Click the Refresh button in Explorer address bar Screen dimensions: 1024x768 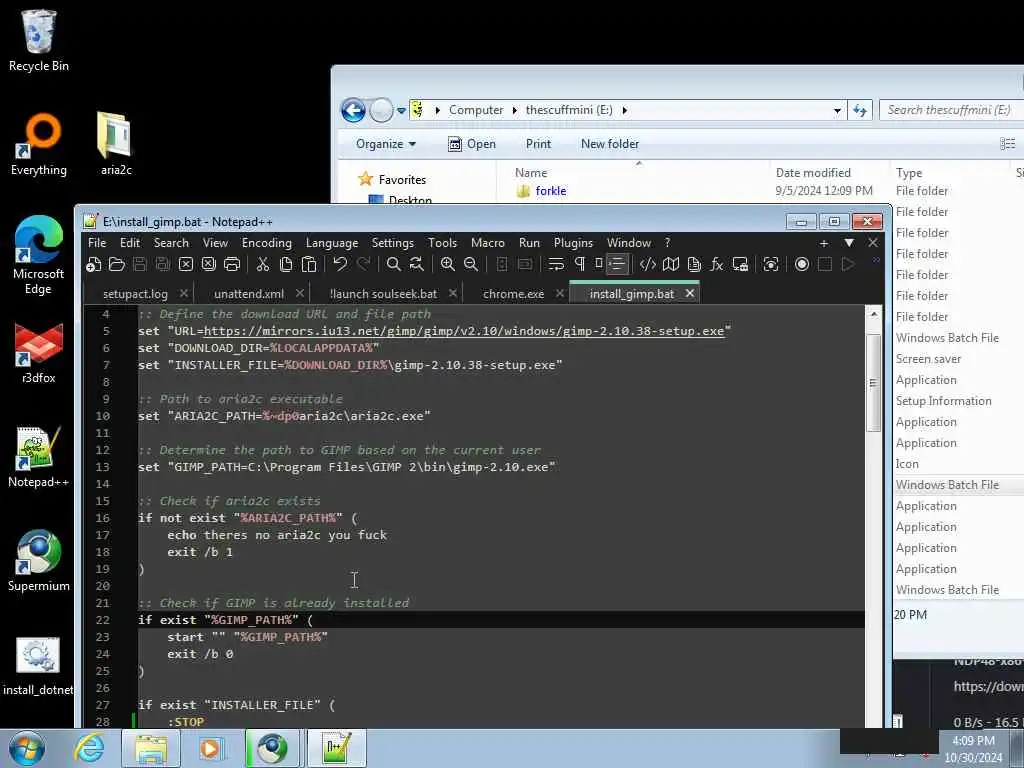[860, 110]
